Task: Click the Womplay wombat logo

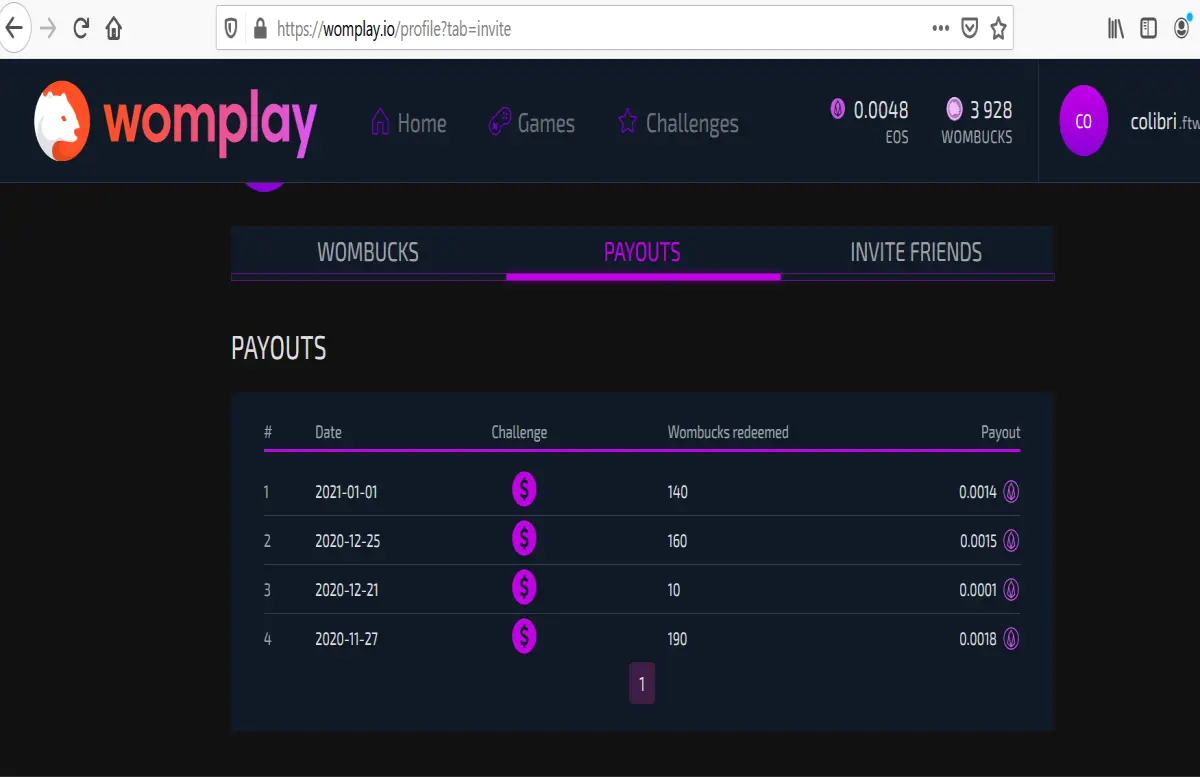Action: coord(62,122)
